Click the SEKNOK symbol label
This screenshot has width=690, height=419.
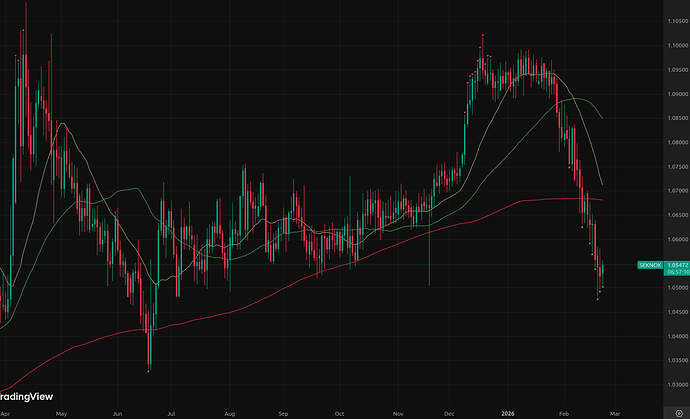click(x=649, y=264)
